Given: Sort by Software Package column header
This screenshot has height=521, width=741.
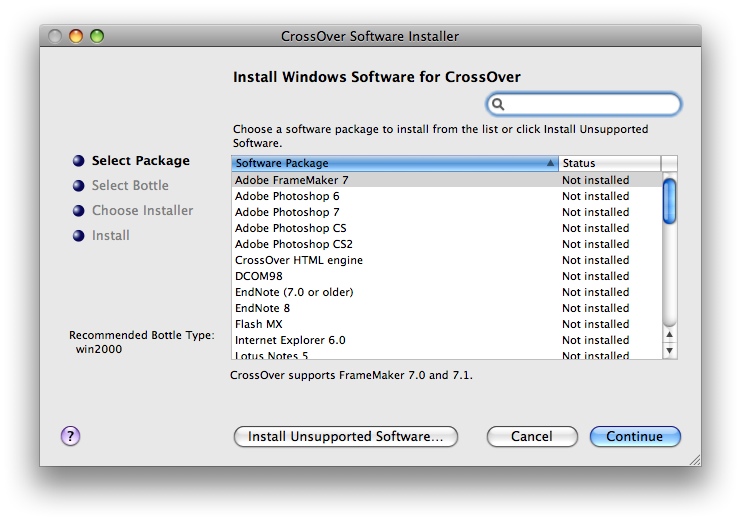Looking at the screenshot, I should [x=395, y=163].
